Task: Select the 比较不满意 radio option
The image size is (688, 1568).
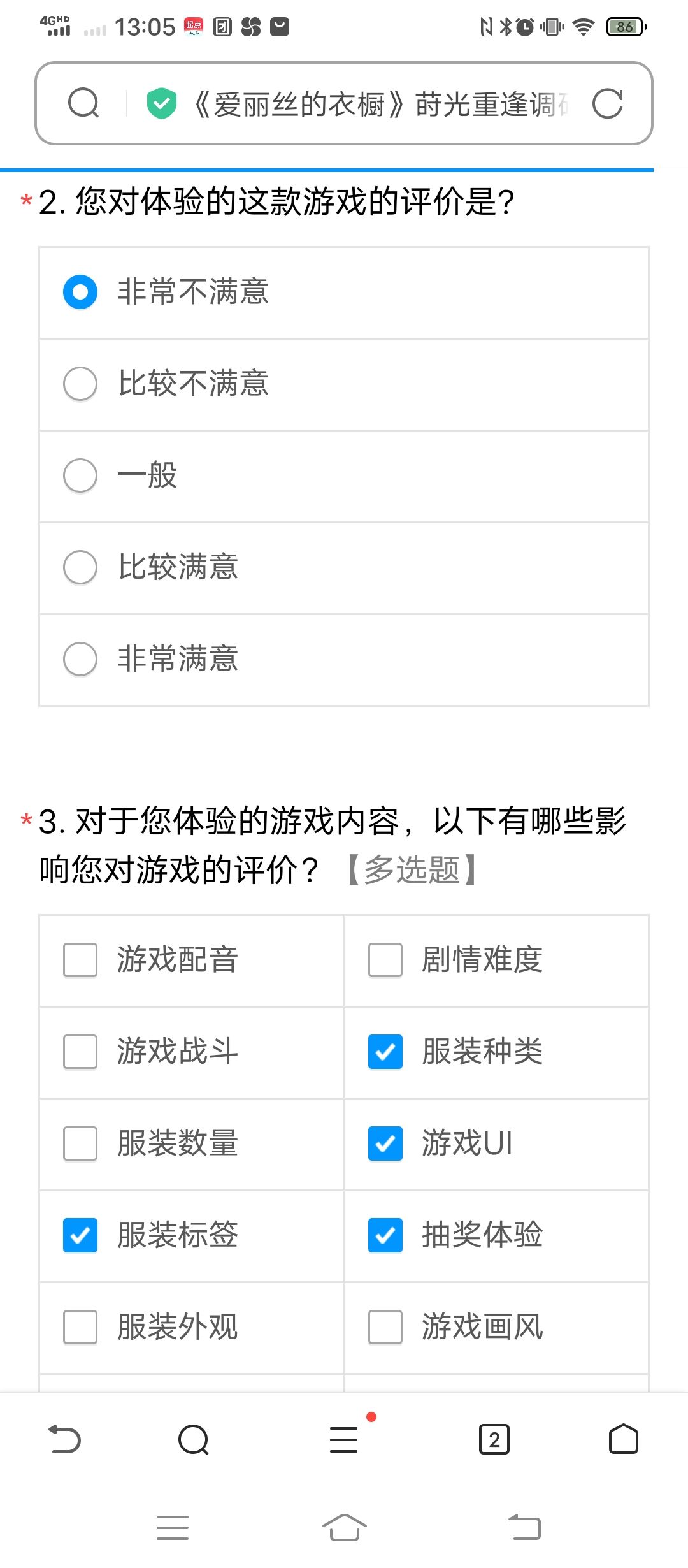Action: point(344,384)
